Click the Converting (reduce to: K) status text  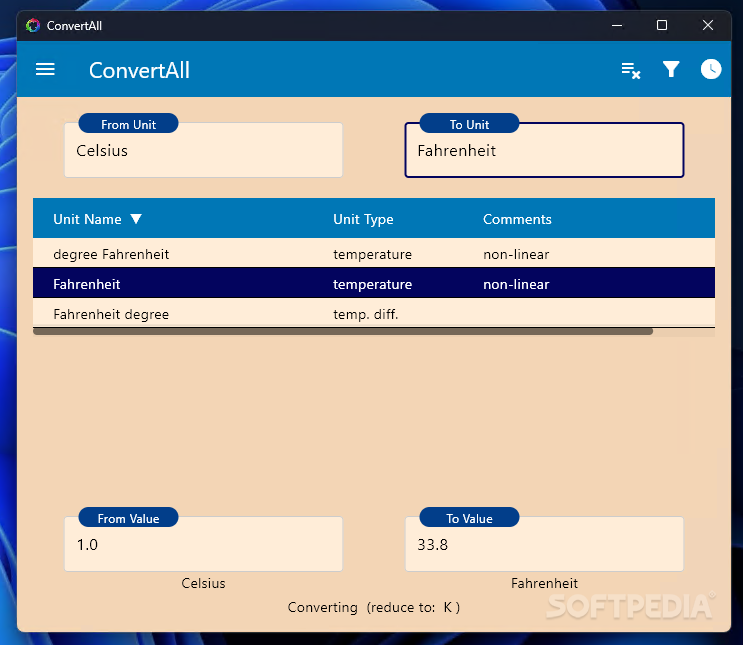click(x=373, y=607)
